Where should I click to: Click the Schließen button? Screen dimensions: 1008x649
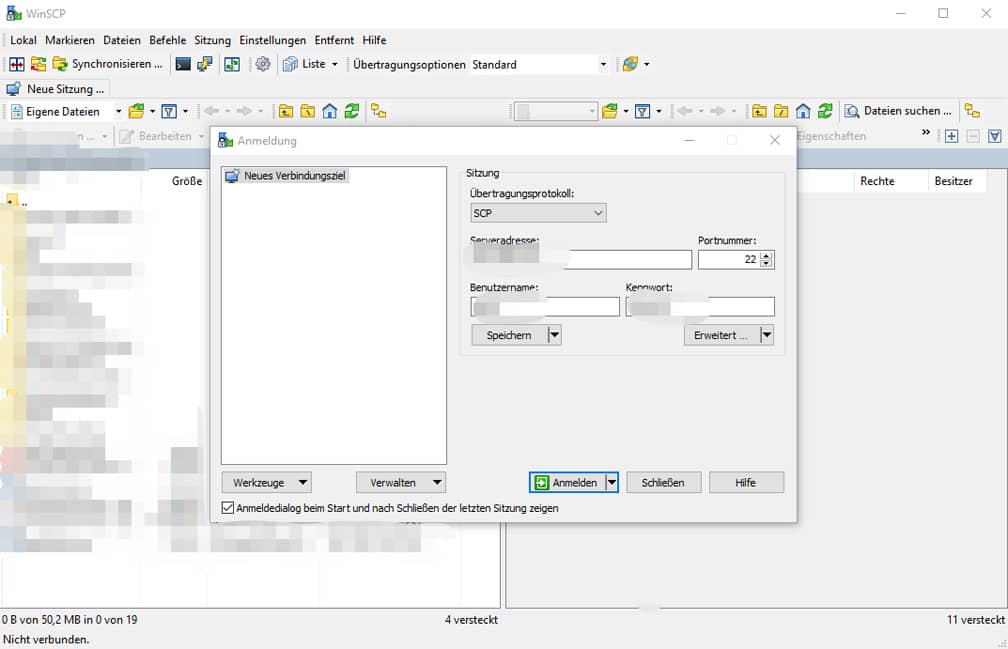pyautogui.click(x=663, y=483)
